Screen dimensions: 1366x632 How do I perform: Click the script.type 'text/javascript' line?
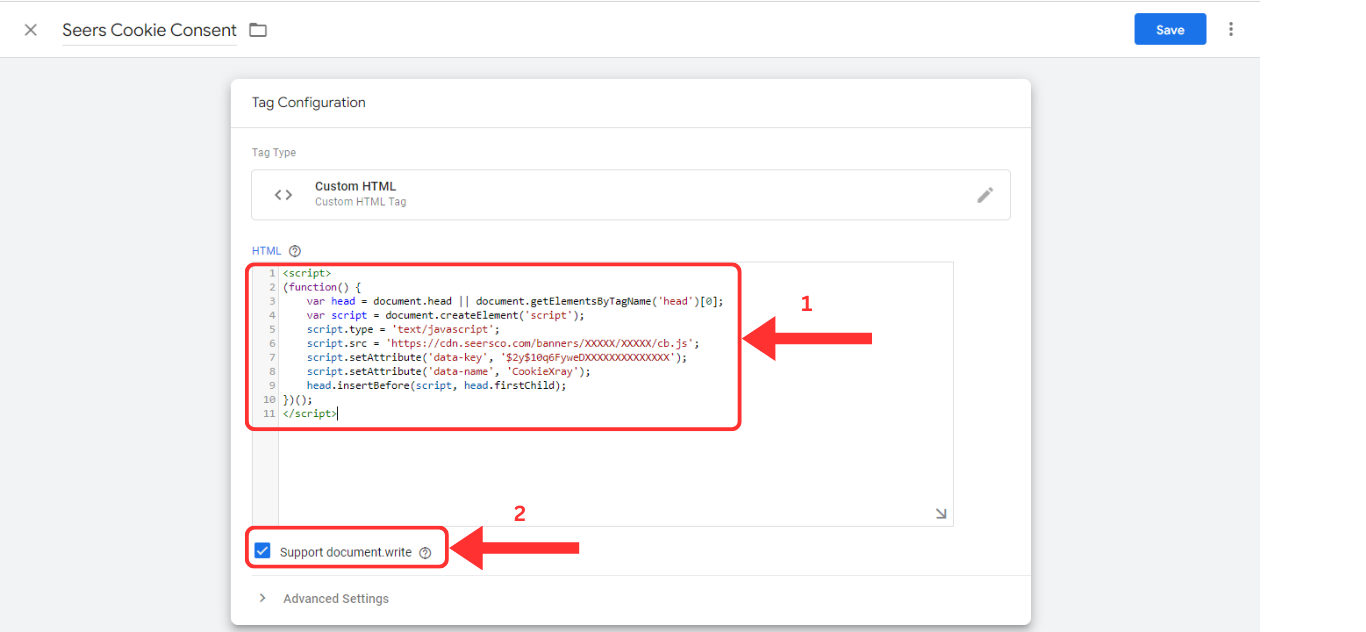click(x=403, y=329)
